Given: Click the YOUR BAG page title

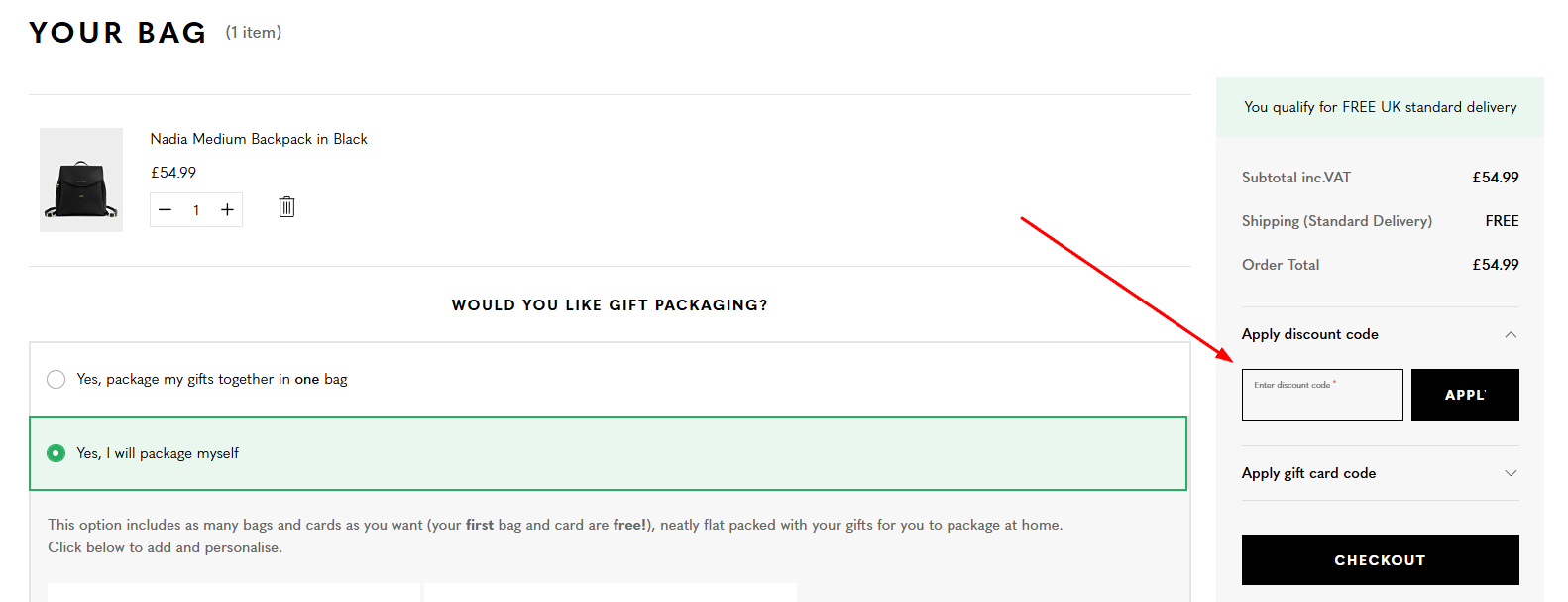Looking at the screenshot, I should click(116, 32).
